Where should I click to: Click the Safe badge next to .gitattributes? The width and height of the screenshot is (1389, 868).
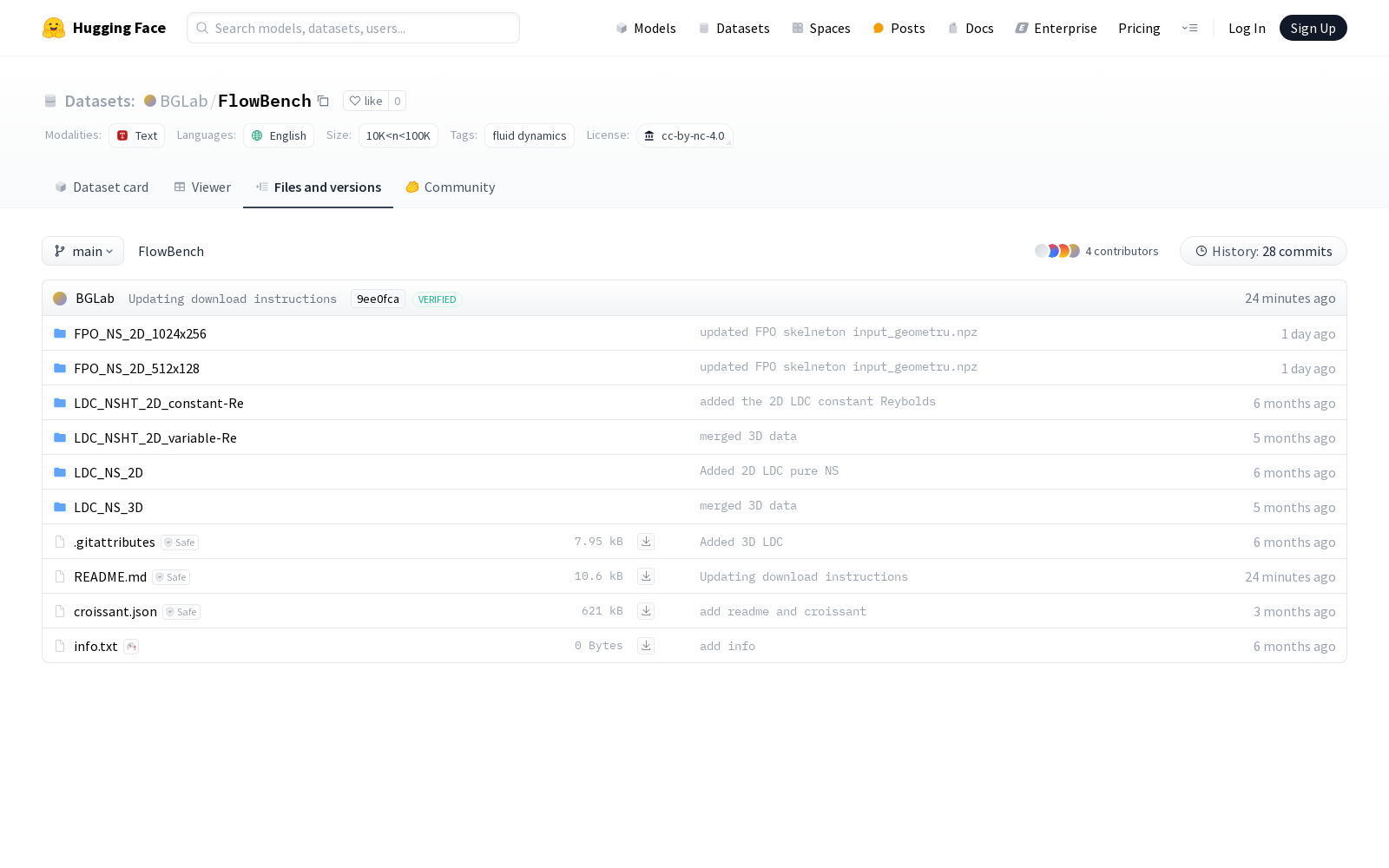[x=180, y=542]
